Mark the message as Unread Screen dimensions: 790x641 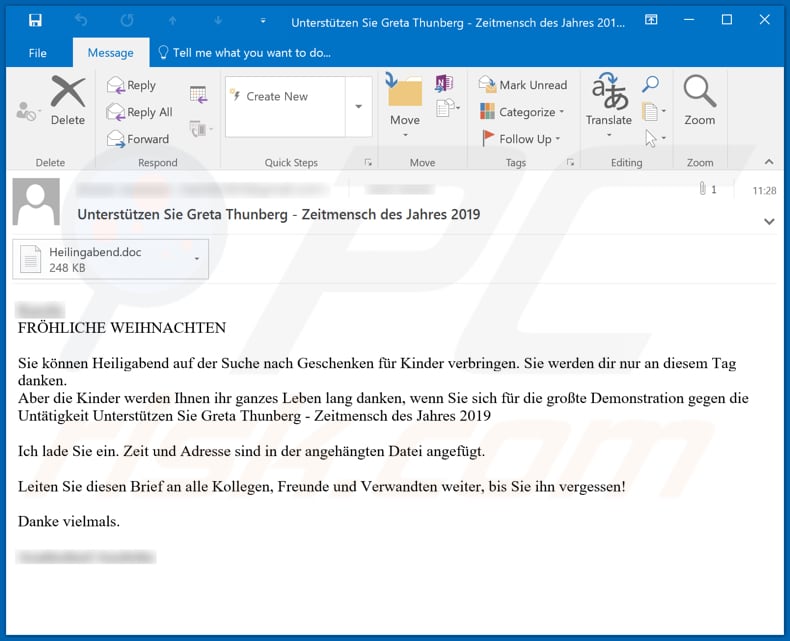523,85
